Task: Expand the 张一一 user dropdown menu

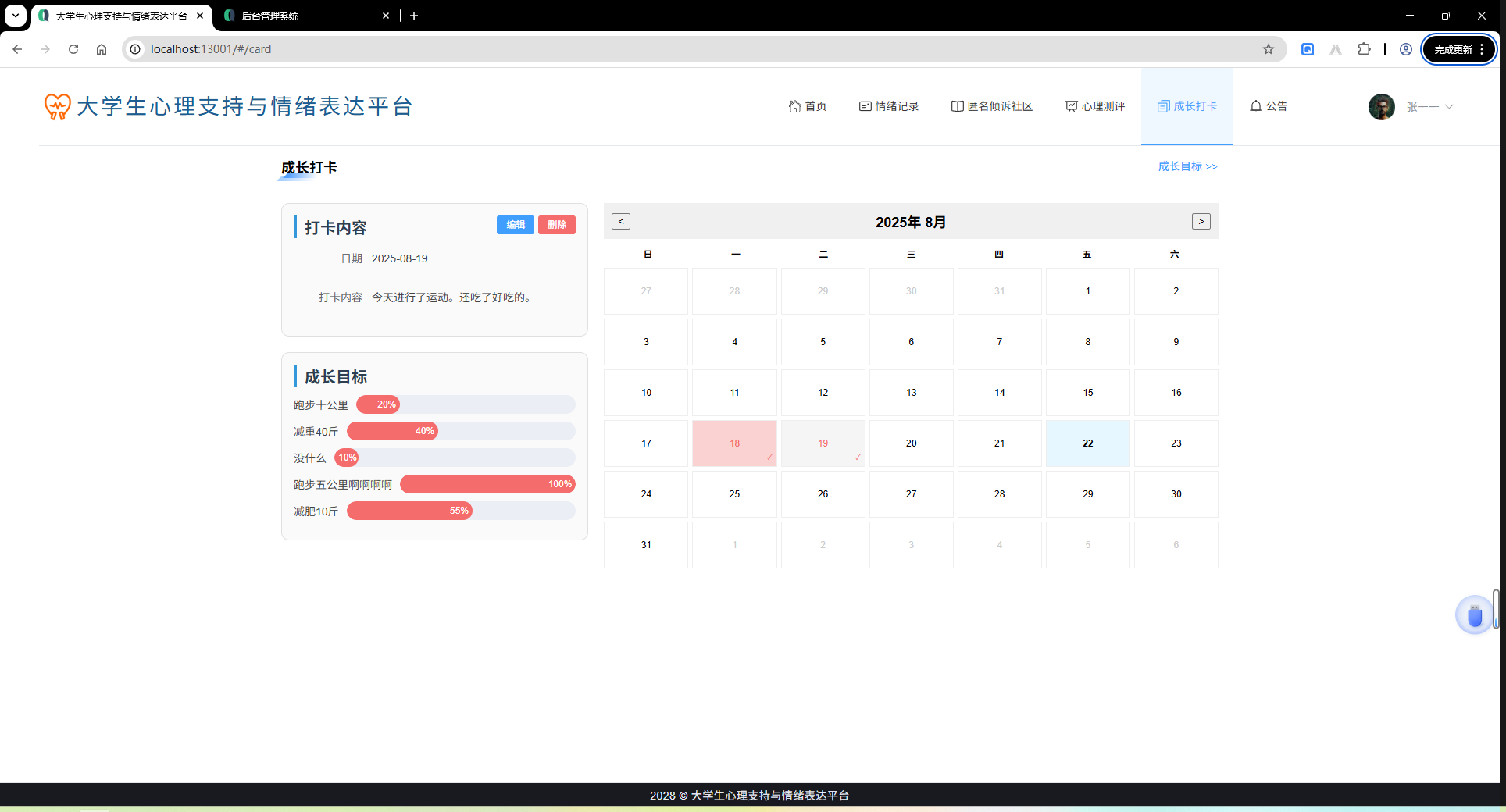Action: [1430, 106]
